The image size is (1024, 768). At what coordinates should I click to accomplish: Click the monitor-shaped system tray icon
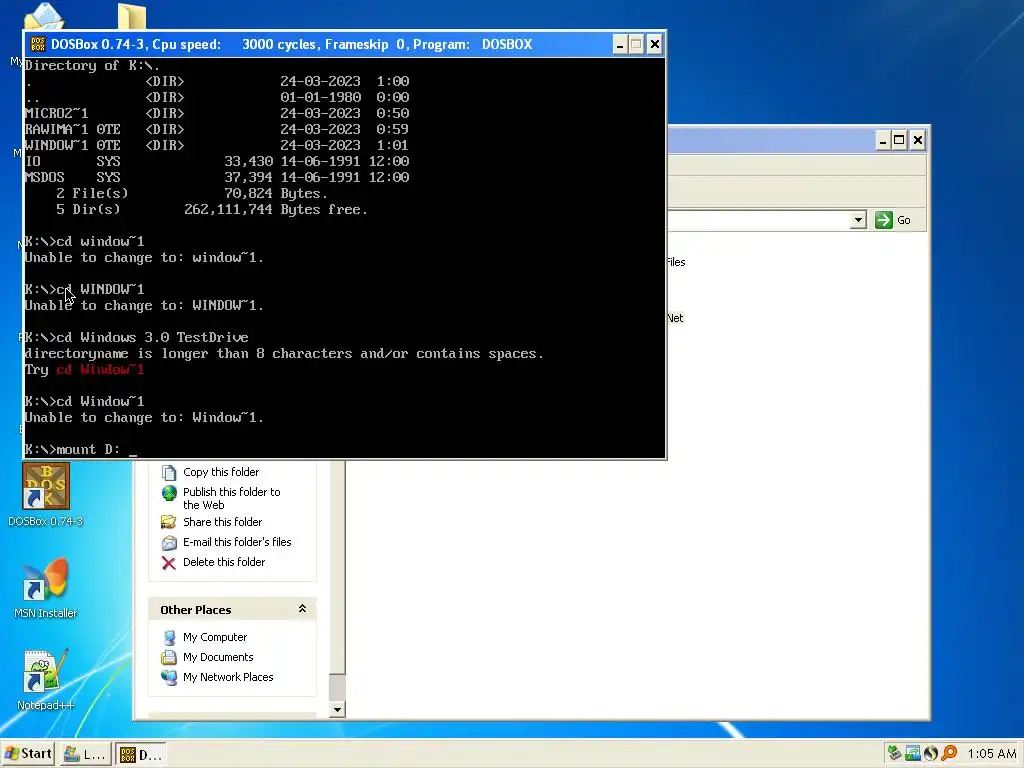coord(912,753)
